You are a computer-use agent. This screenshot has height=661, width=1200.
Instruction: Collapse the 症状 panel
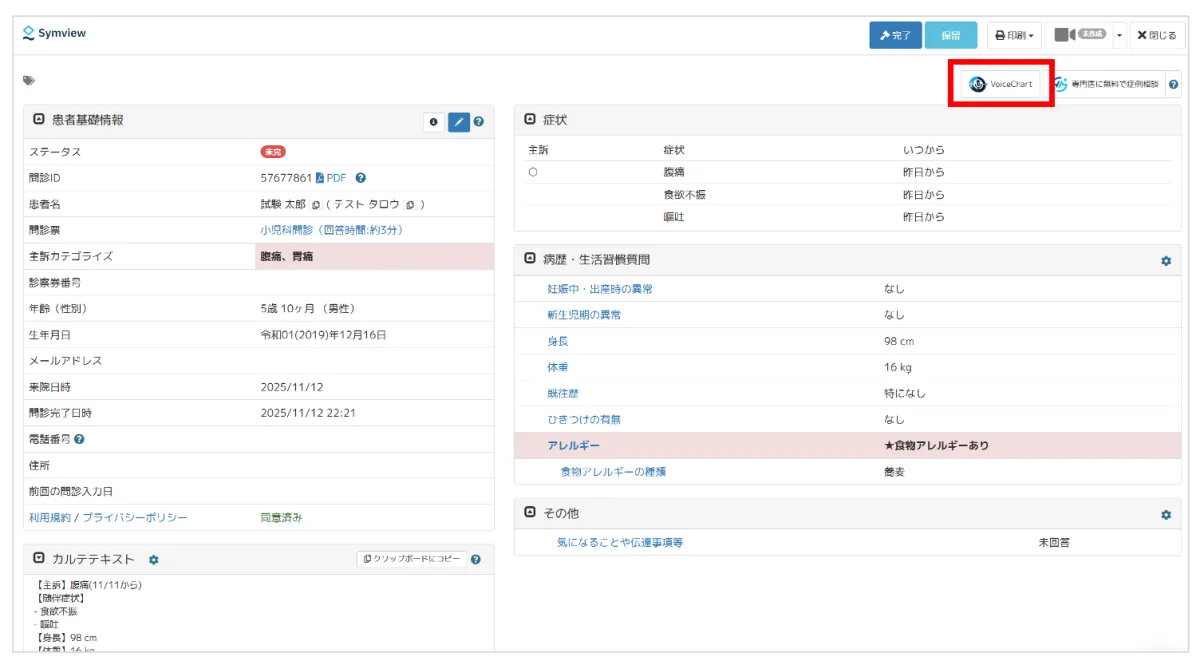(530, 120)
